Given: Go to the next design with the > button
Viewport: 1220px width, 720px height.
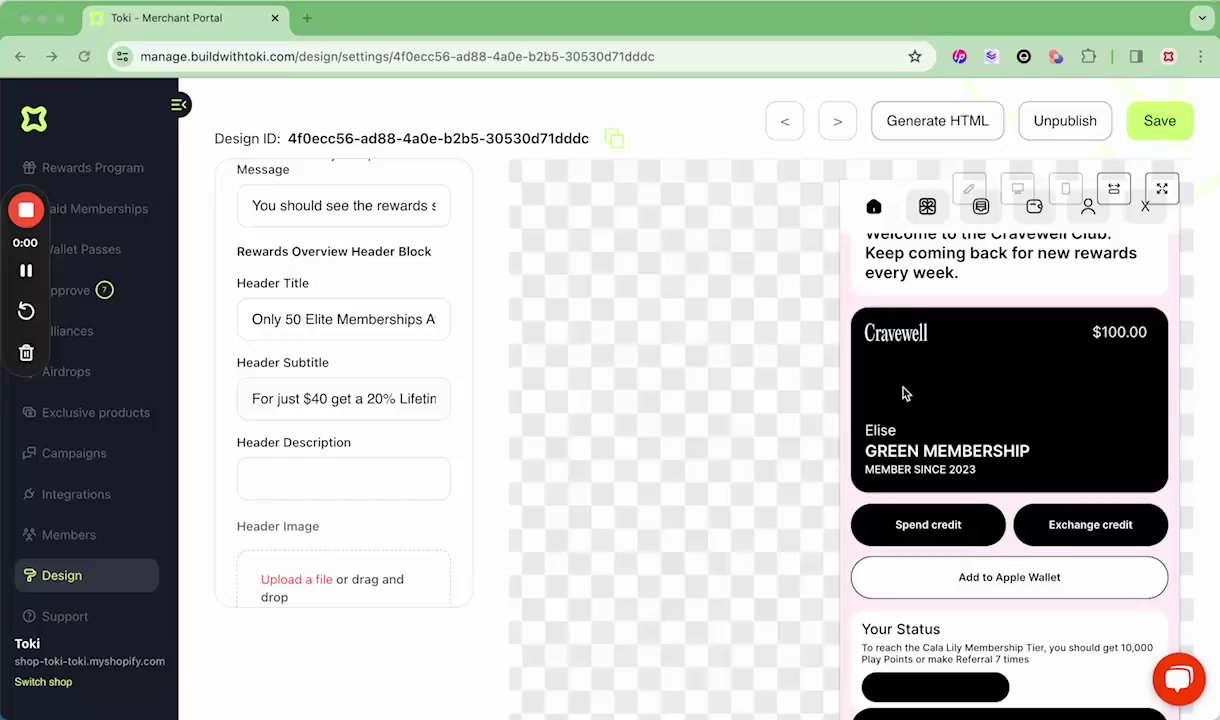Looking at the screenshot, I should click(837, 121).
